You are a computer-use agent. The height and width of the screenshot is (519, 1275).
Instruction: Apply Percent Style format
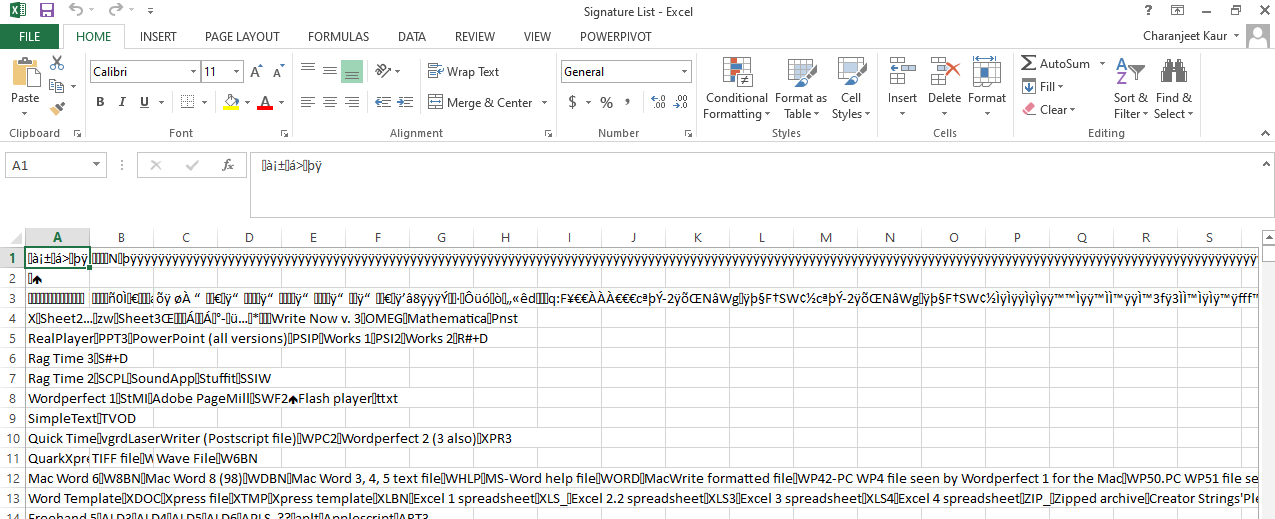coord(606,102)
